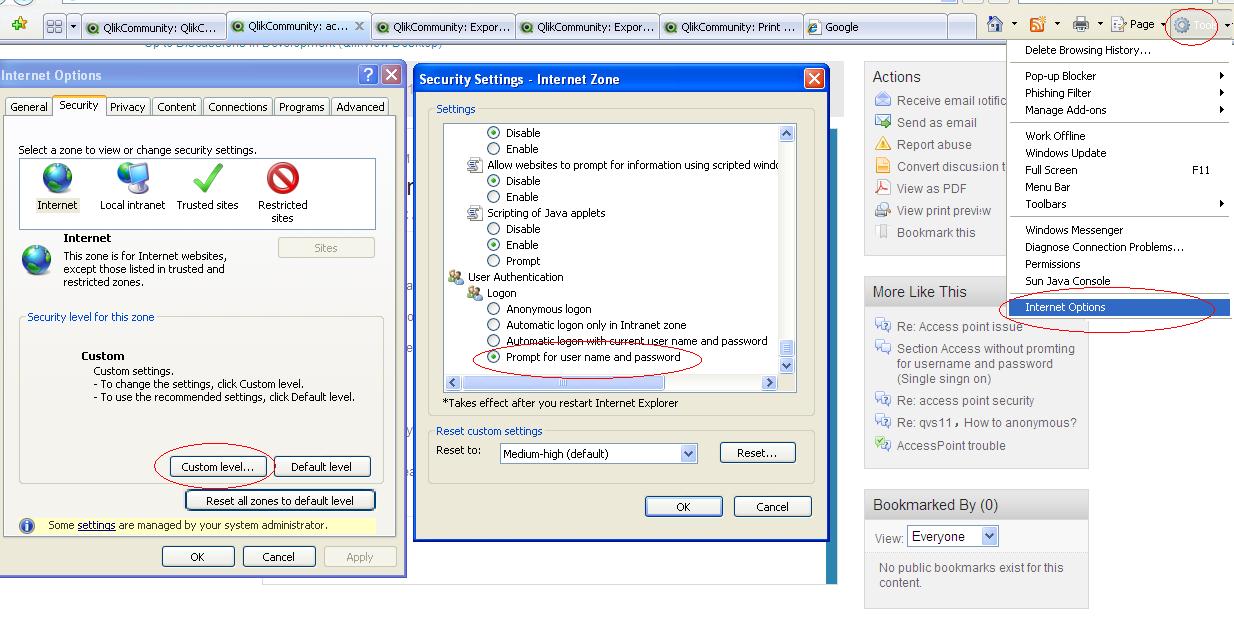Click the Home icon in the command bar
The image size is (1234, 621).
(995, 24)
